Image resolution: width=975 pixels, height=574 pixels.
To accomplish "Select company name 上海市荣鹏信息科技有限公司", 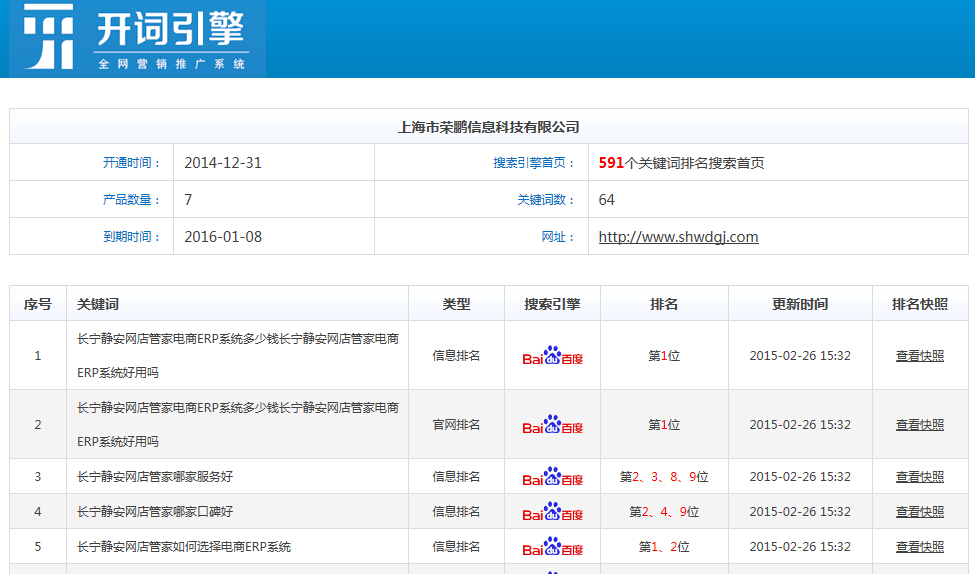I will (x=489, y=127).
